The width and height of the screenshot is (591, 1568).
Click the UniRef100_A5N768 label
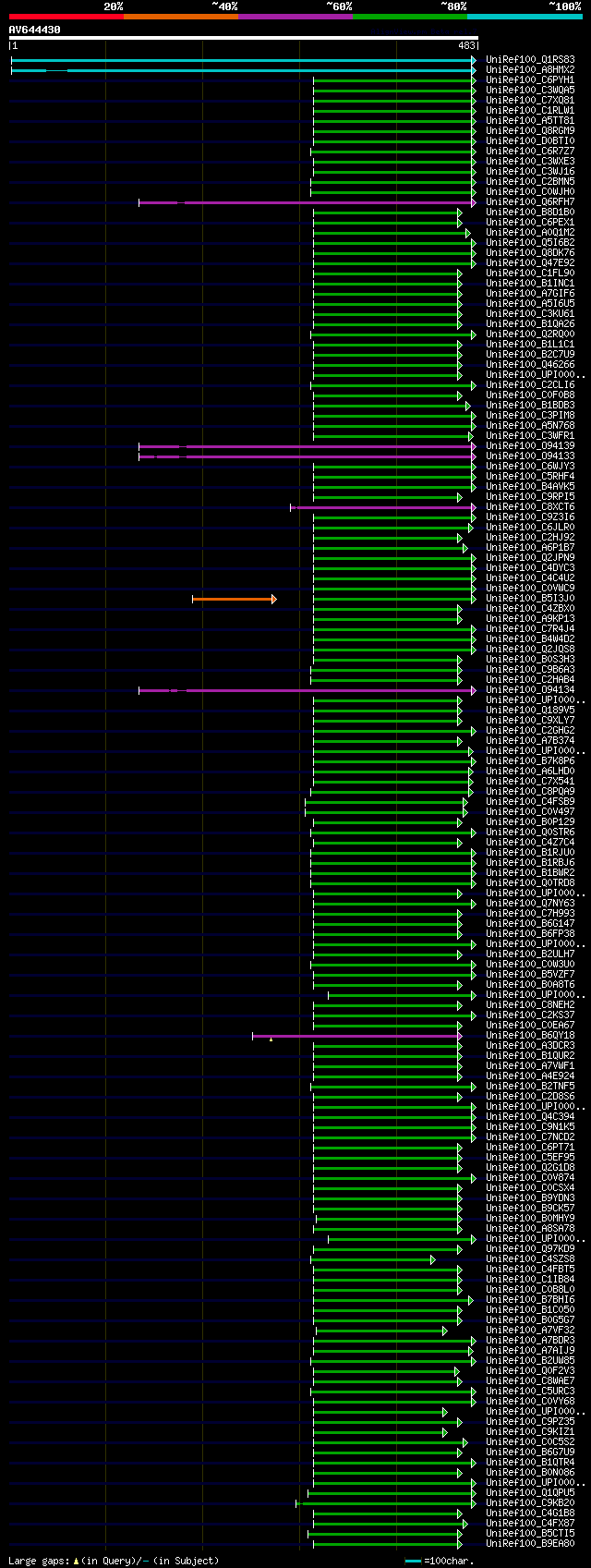(530, 426)
